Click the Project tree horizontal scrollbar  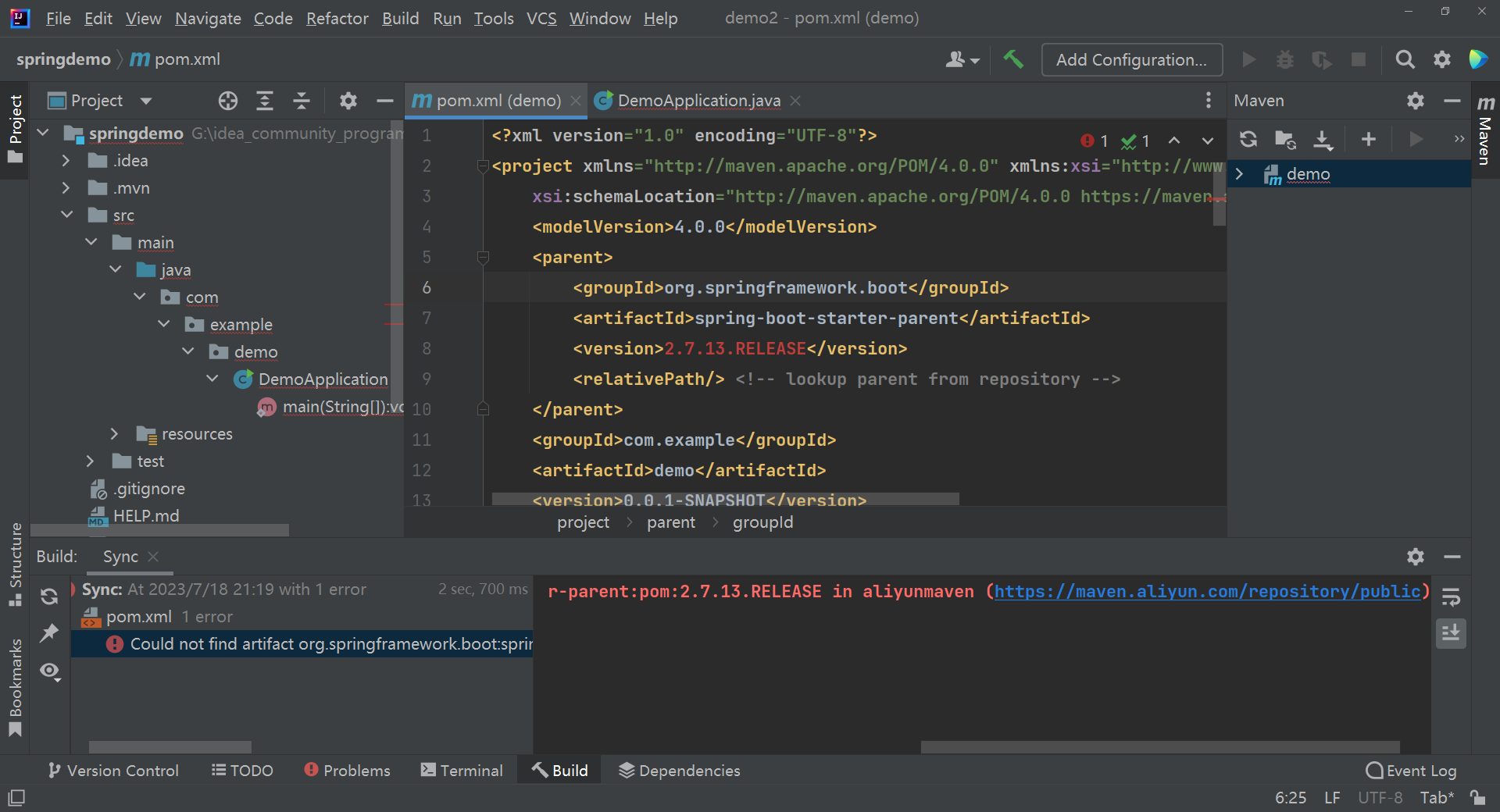tap(159, 530)
